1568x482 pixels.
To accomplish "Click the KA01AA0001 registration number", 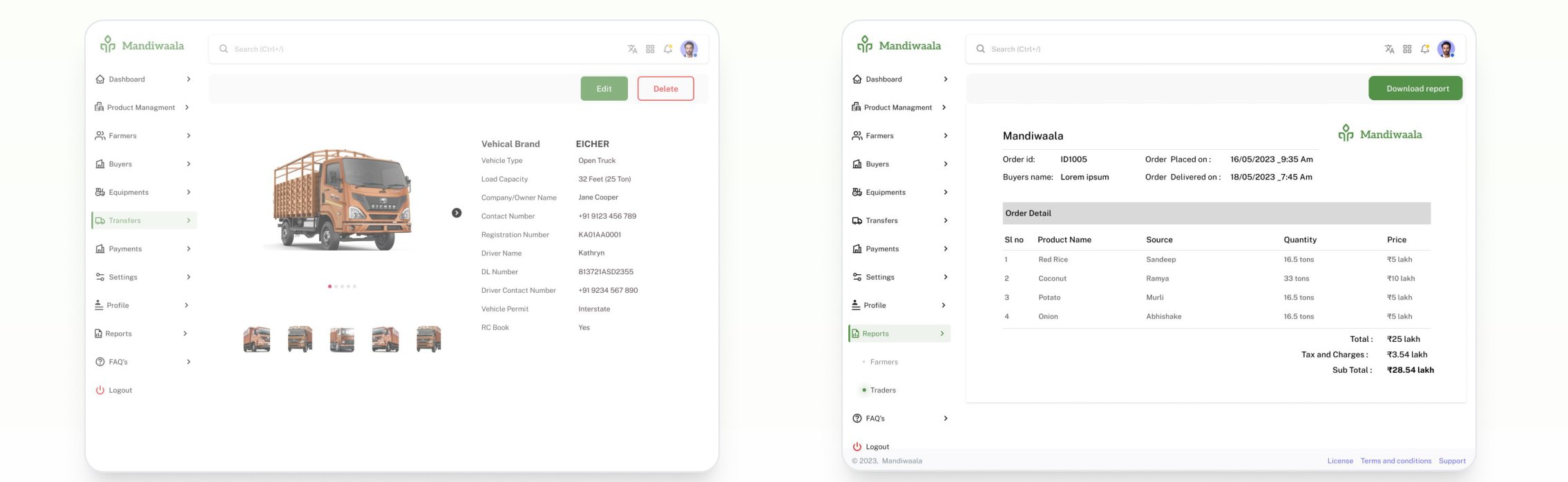I will [600, 235].
